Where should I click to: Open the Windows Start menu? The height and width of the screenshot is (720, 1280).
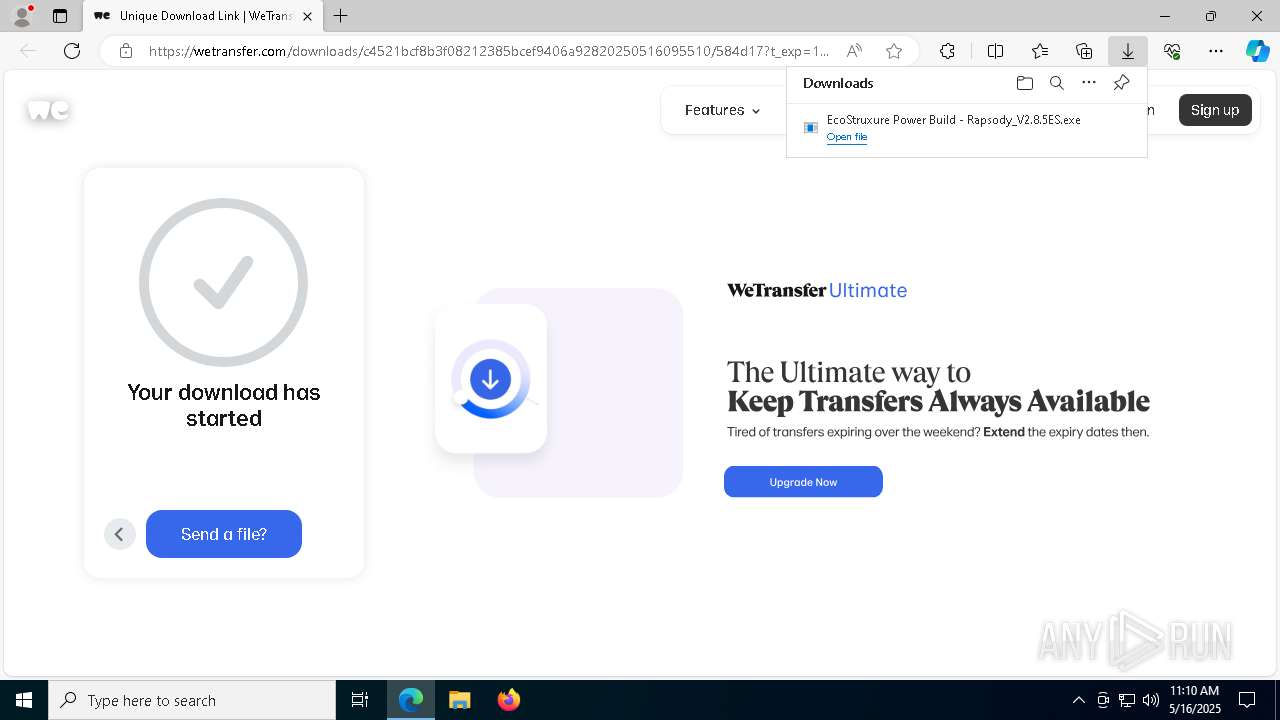click(24, 700)
